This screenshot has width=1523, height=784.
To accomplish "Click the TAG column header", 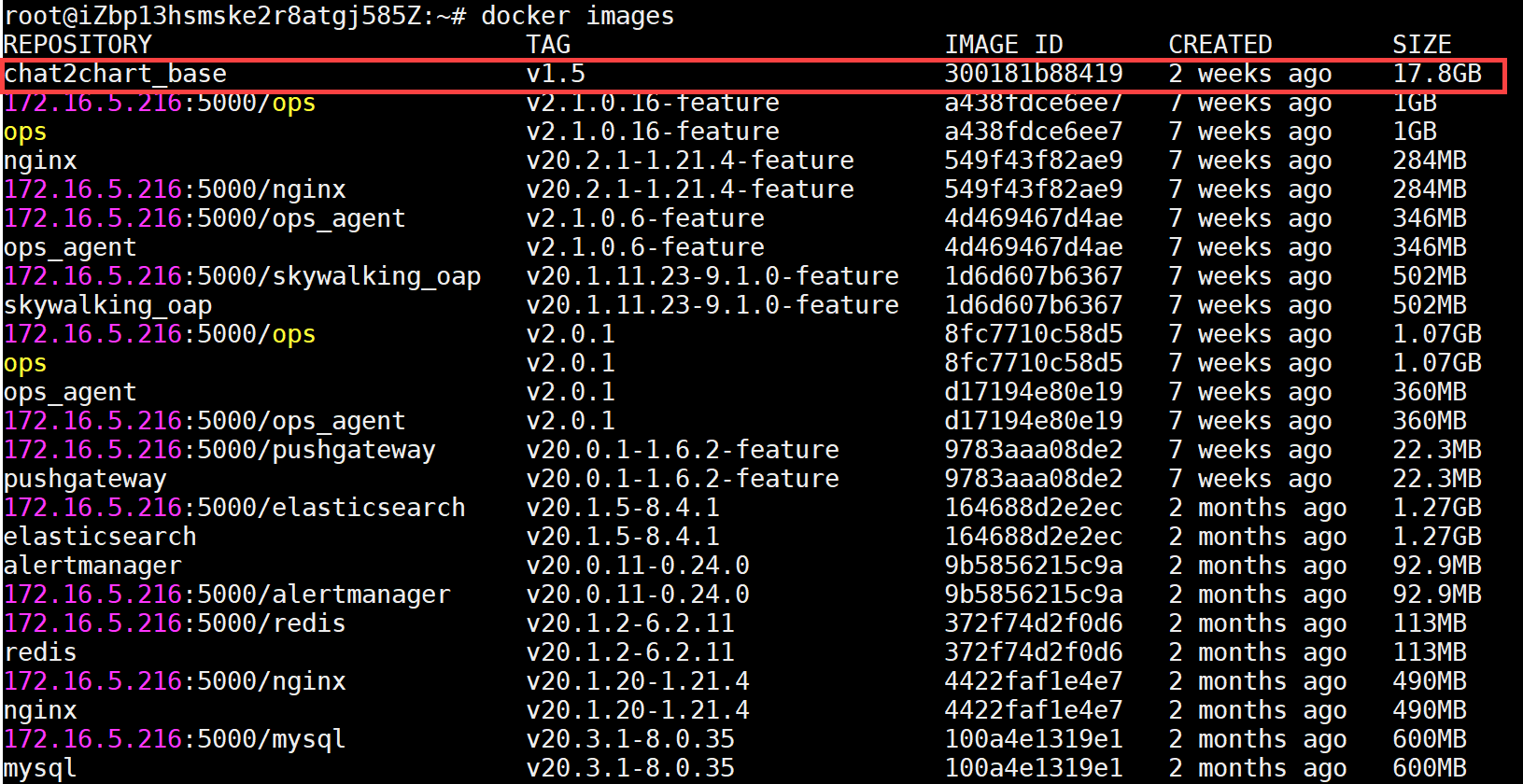I will [x=548, y=45].
